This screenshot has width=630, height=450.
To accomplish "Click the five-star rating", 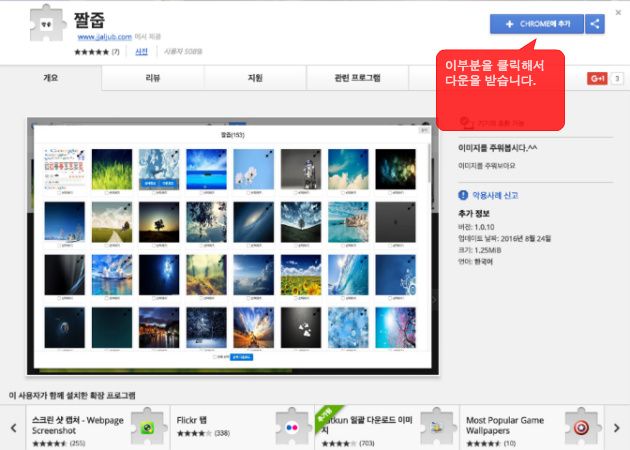I will 92,52.
